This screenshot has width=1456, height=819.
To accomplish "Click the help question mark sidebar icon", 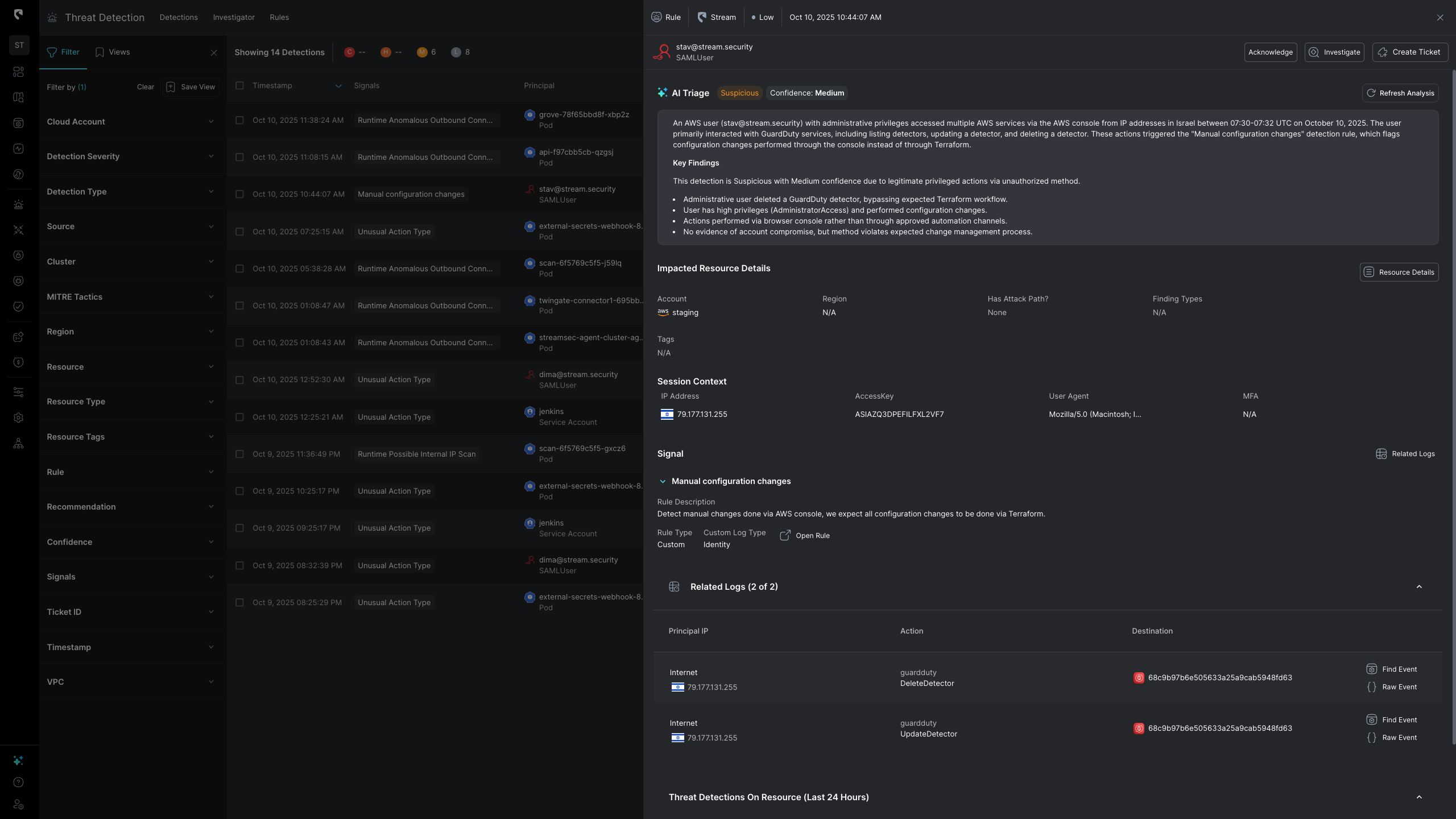I will tap(18, 783).
